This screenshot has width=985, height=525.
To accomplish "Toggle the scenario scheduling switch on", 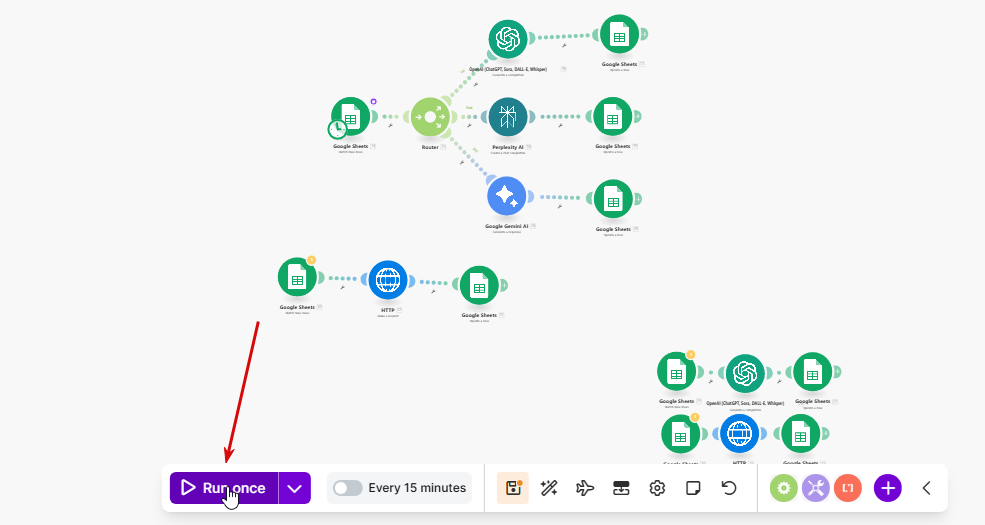I will click(x=347, y=488).
